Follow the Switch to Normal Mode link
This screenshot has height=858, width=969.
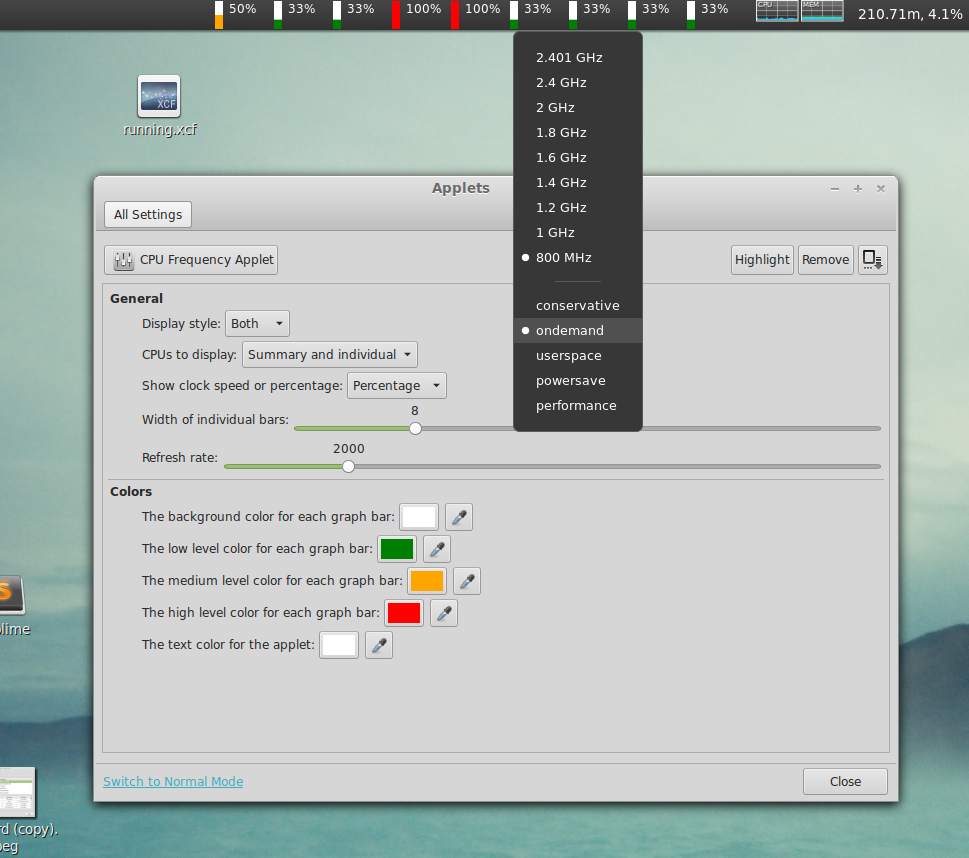point(172,781)
